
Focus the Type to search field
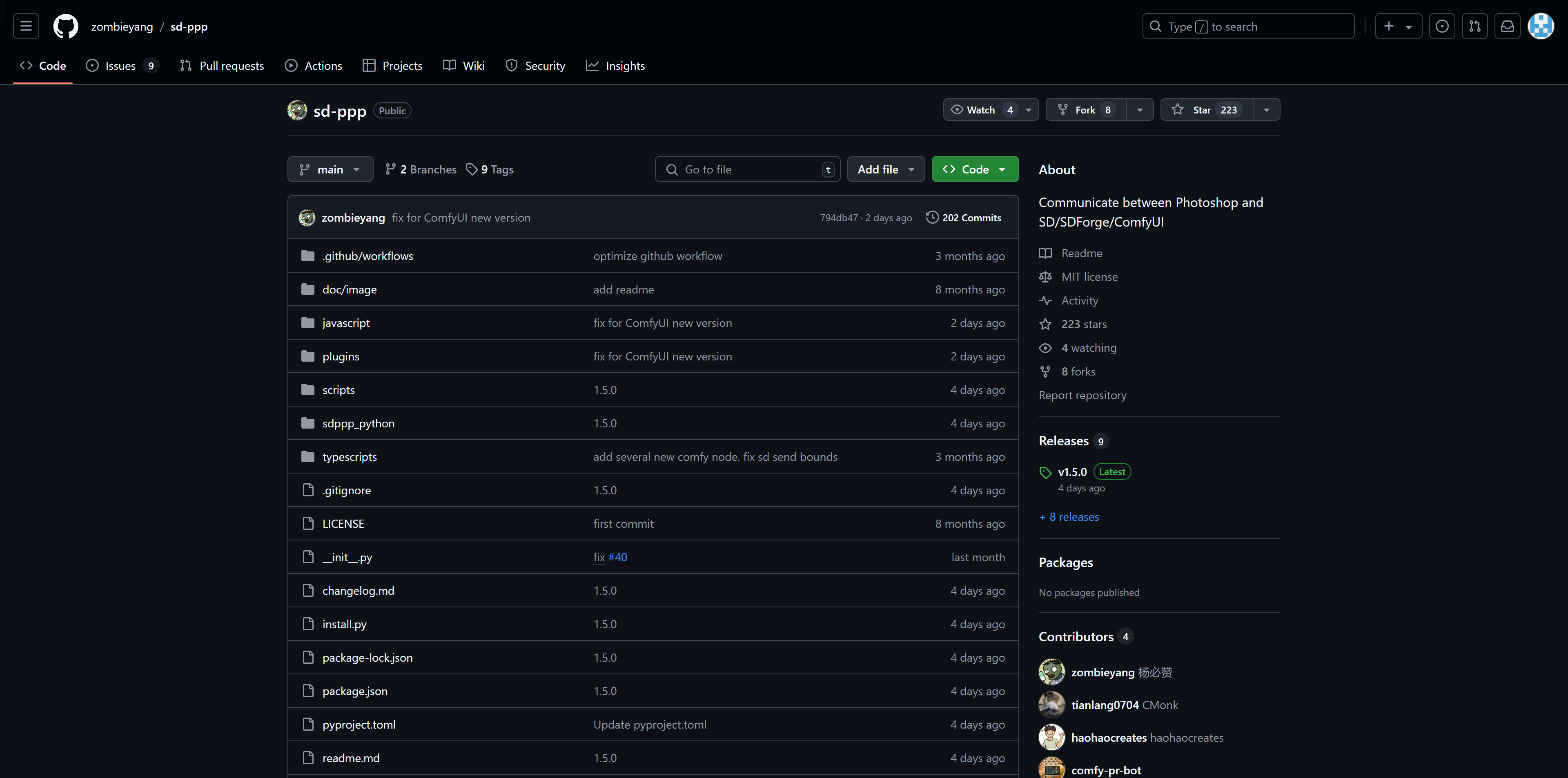click(1248, 26)
